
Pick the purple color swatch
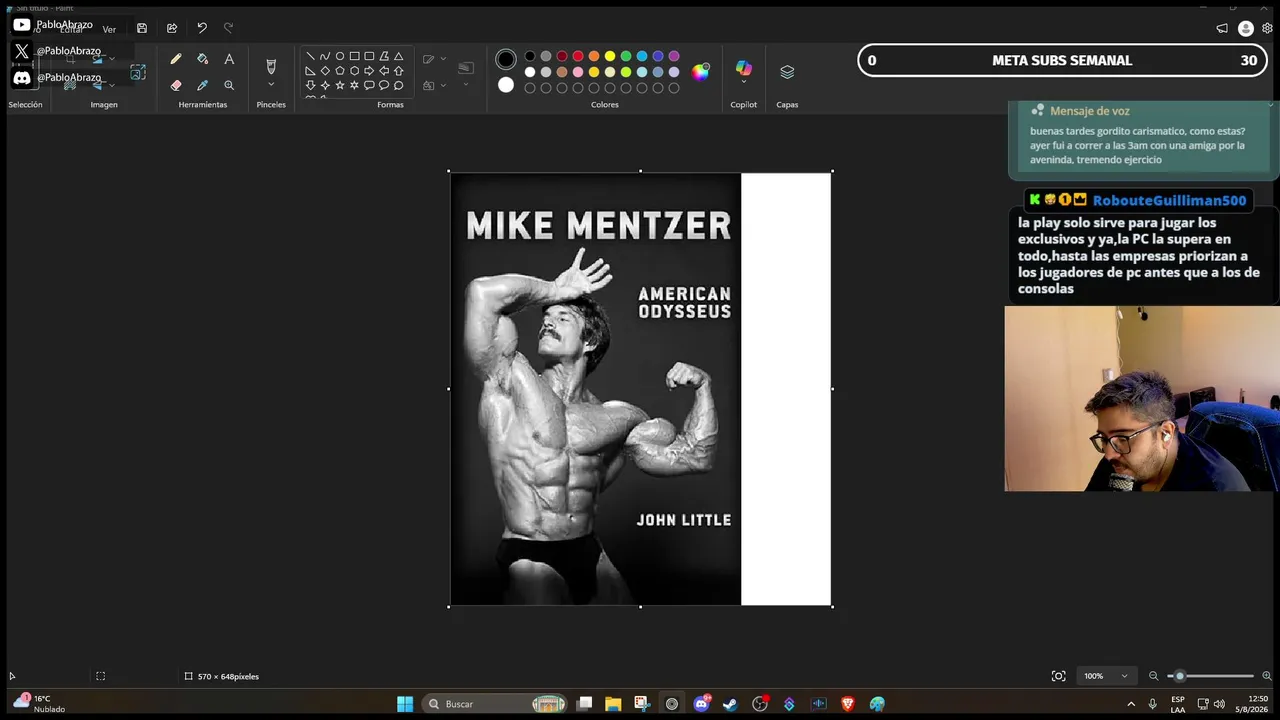point(674,56)
